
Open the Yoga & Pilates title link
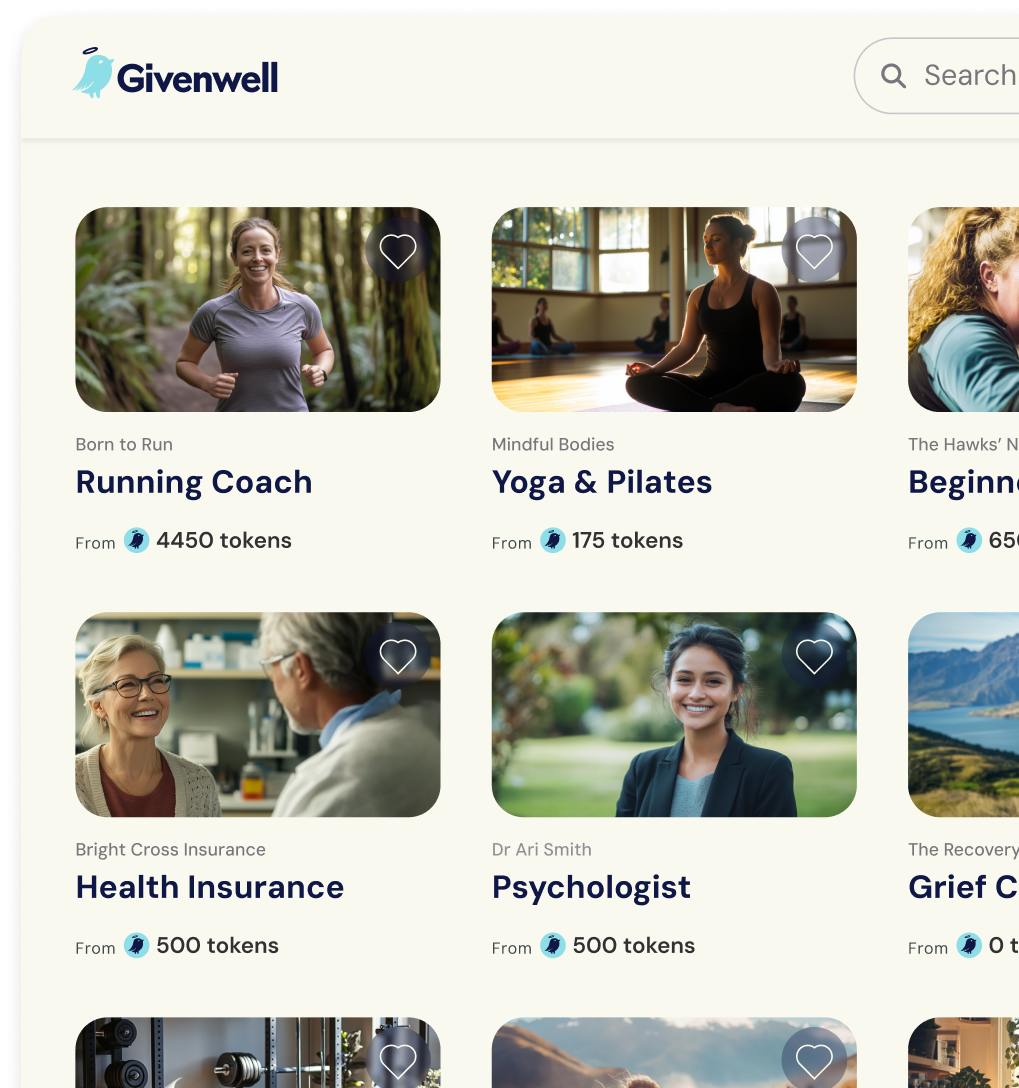(602, 482)
